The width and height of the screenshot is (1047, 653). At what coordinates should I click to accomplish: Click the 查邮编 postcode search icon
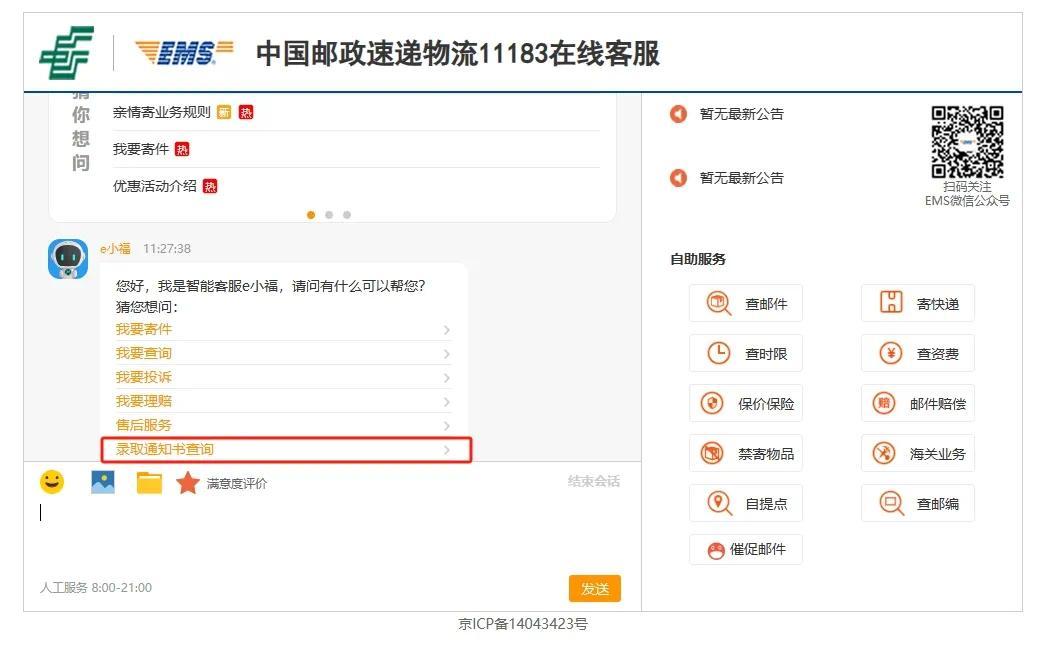click(891, 503)
